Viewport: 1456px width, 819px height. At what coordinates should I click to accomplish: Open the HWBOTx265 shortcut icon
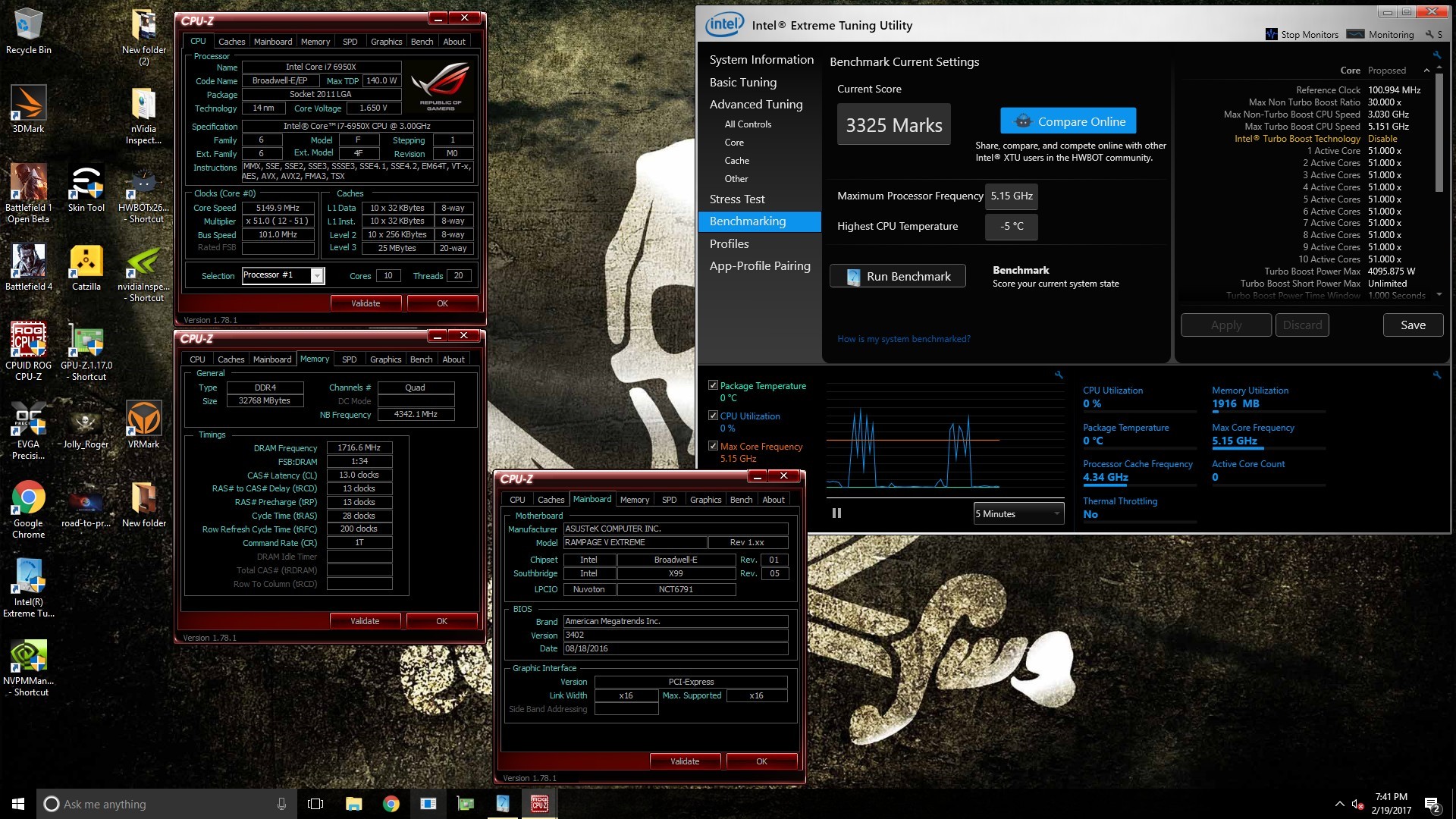click(x=143, y=193)
